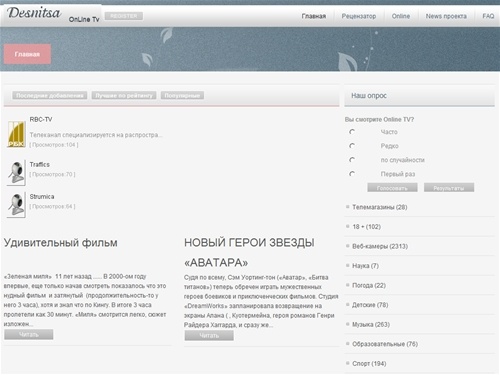Click the 'Голосовать' vote button

[x=392, y=188]
